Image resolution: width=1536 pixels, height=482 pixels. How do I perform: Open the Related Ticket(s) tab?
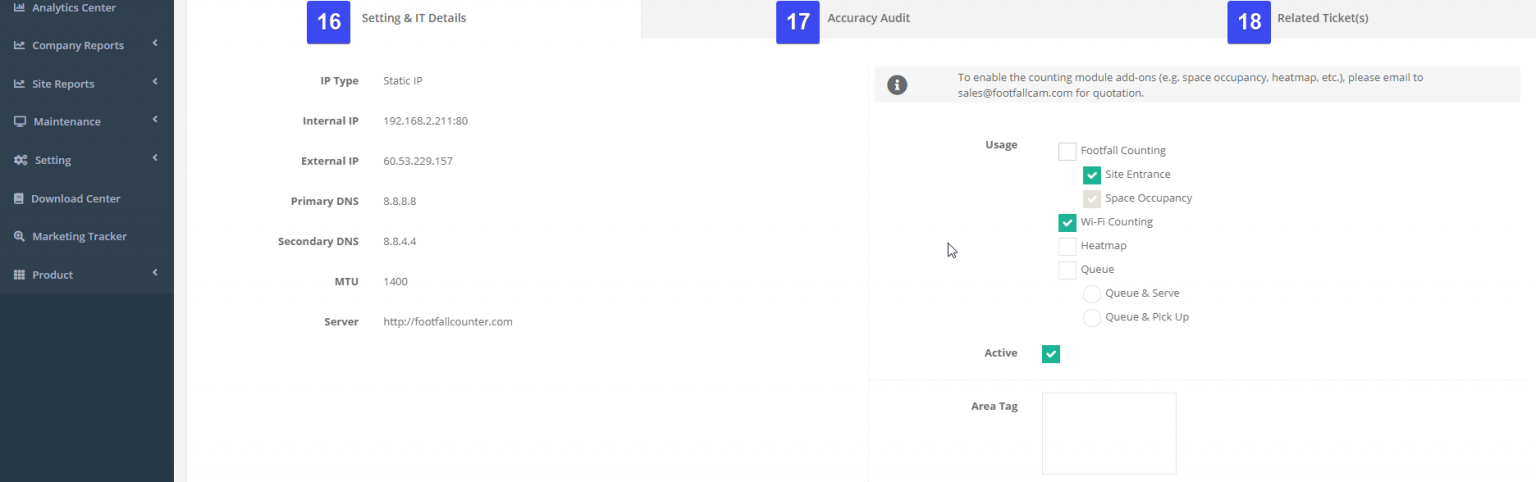pos(1322,18)
